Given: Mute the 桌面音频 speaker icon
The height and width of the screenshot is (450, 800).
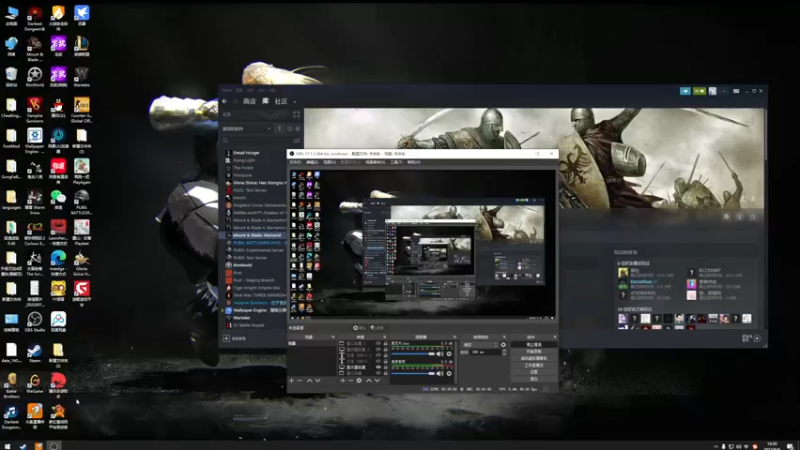Looking at the screenshot, I should tap(440, 373).
